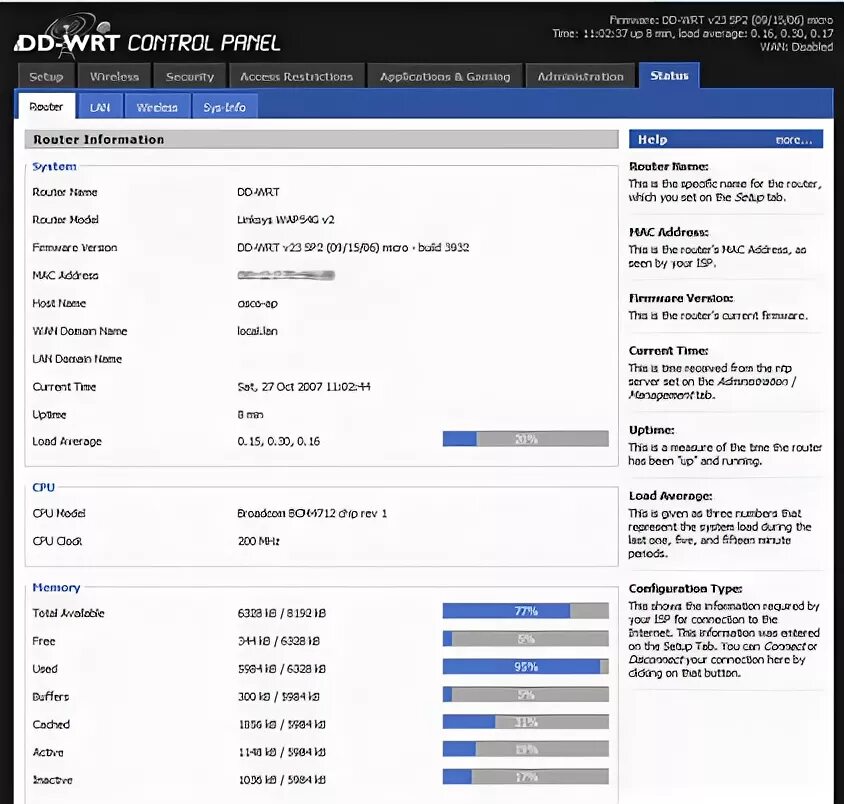Click the WAN: Disabled header status

pos(796,47)
